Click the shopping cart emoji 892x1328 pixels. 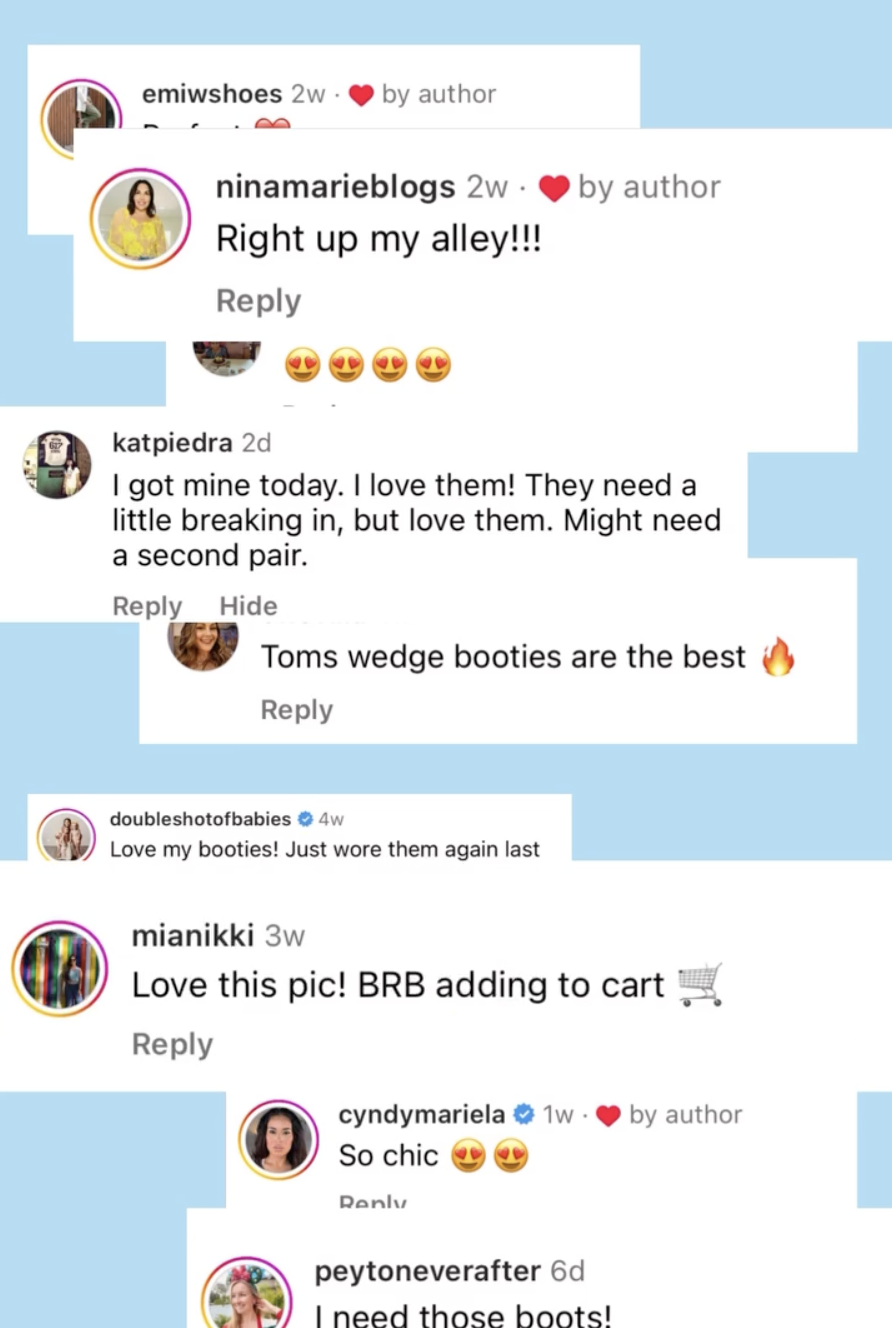click(x=699, y=985)
